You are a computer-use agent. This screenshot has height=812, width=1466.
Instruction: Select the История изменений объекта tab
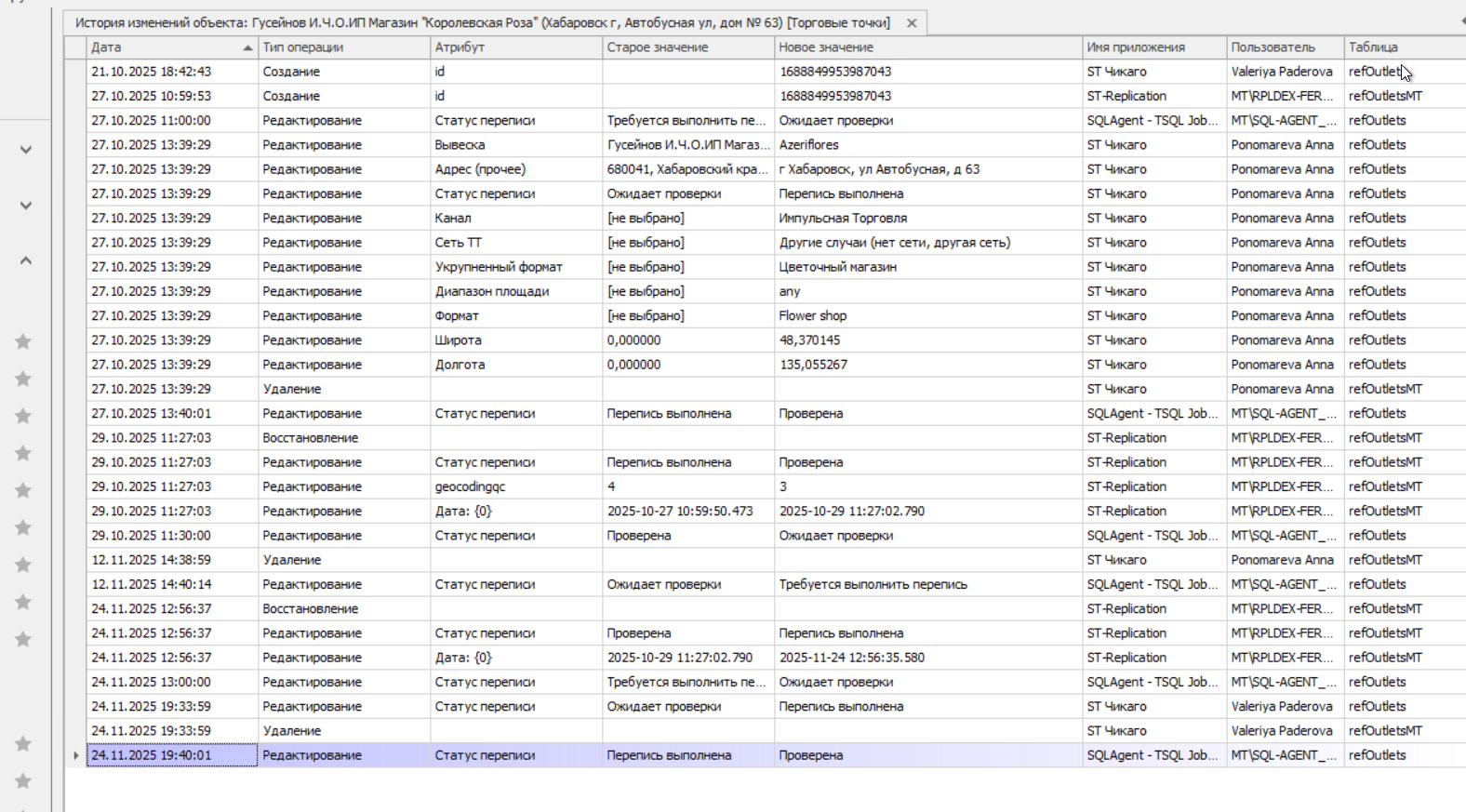[482, 23]
